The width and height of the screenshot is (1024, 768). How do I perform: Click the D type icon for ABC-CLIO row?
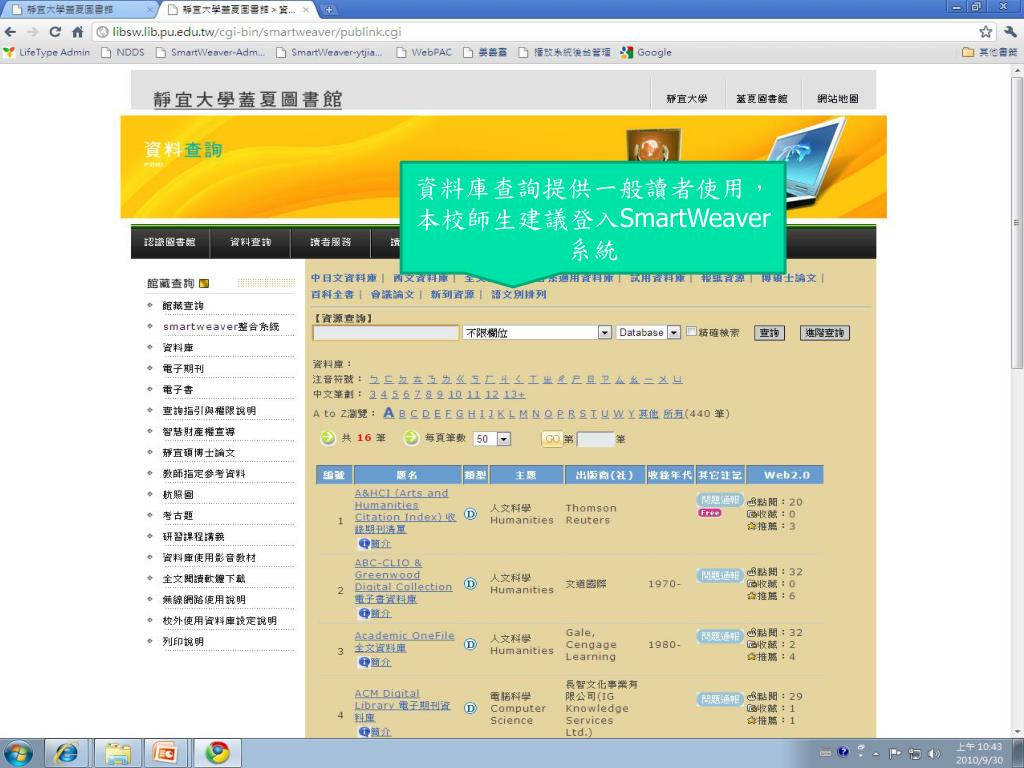pos(470,583)
